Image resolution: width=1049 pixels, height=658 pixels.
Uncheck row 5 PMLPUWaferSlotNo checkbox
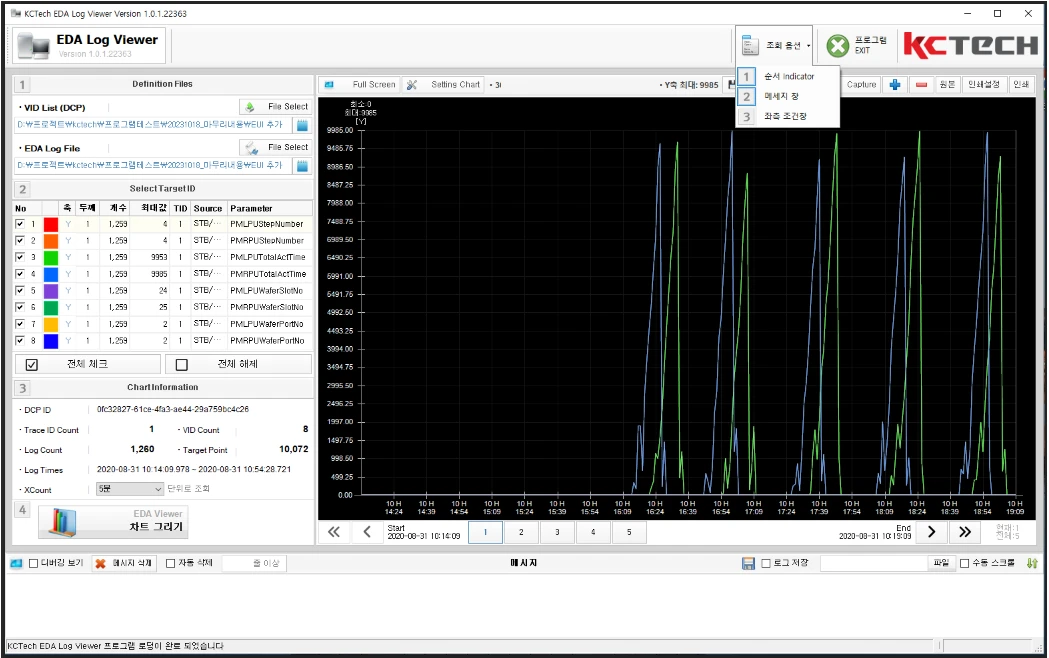pos(20,291)
